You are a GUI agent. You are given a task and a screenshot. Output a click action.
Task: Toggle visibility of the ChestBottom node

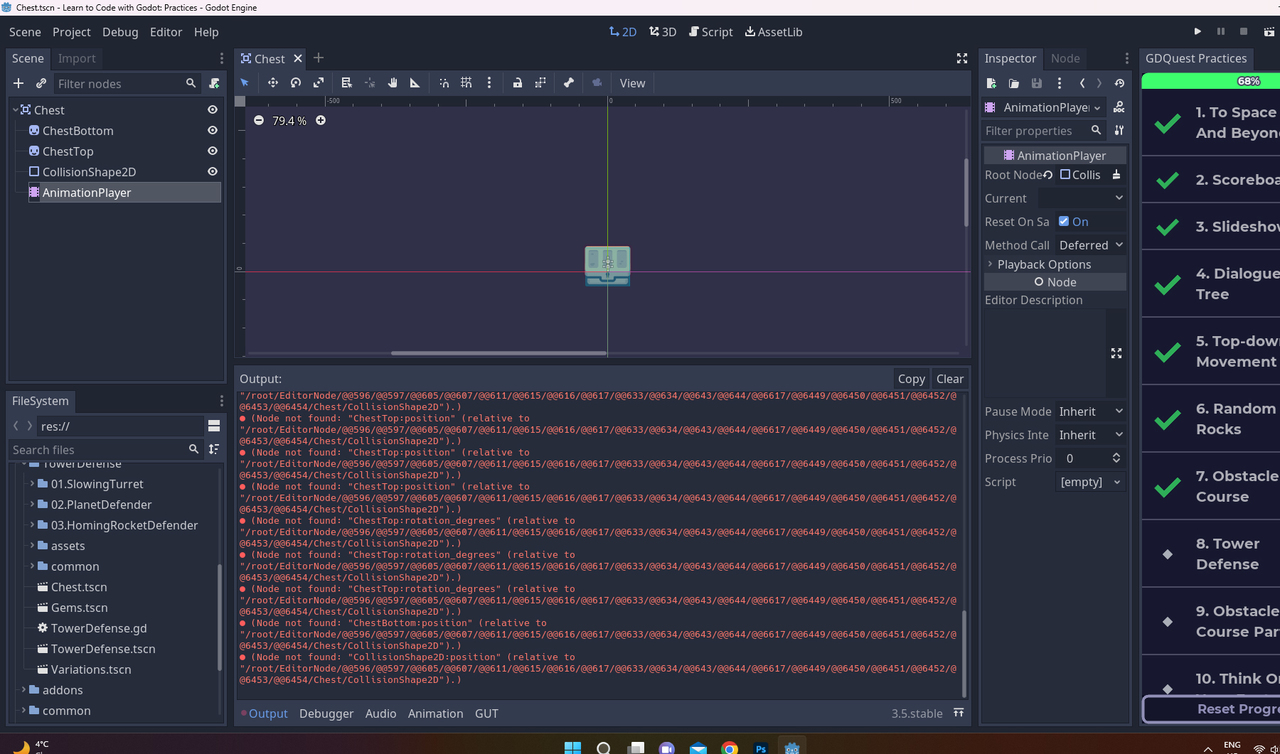pyautogui.click(x=211, y=130)
